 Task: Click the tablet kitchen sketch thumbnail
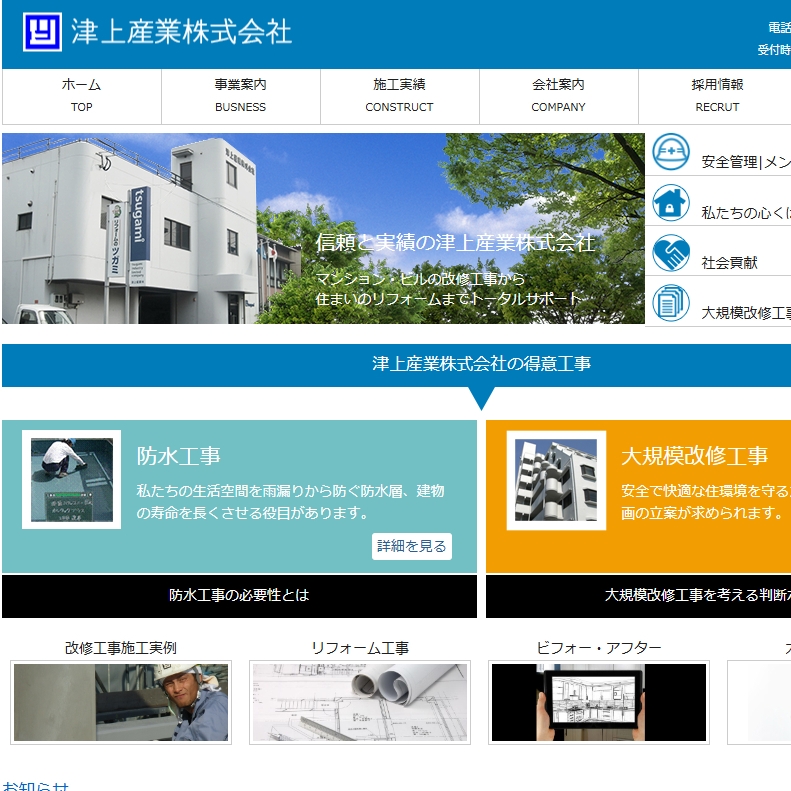click(599, 702)
